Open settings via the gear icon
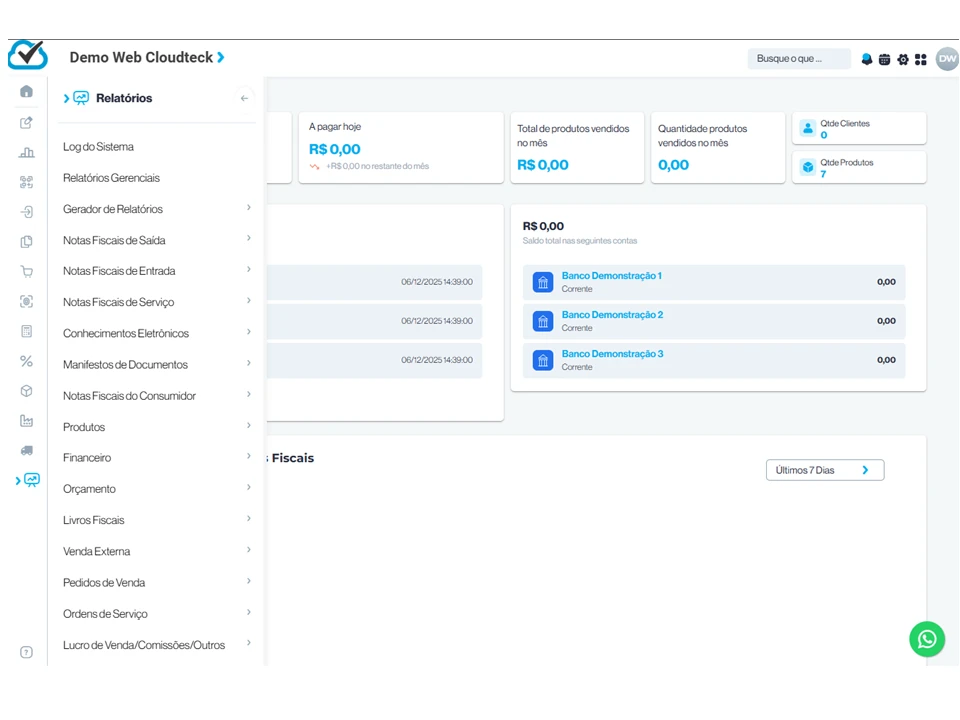 coord(903,59)
